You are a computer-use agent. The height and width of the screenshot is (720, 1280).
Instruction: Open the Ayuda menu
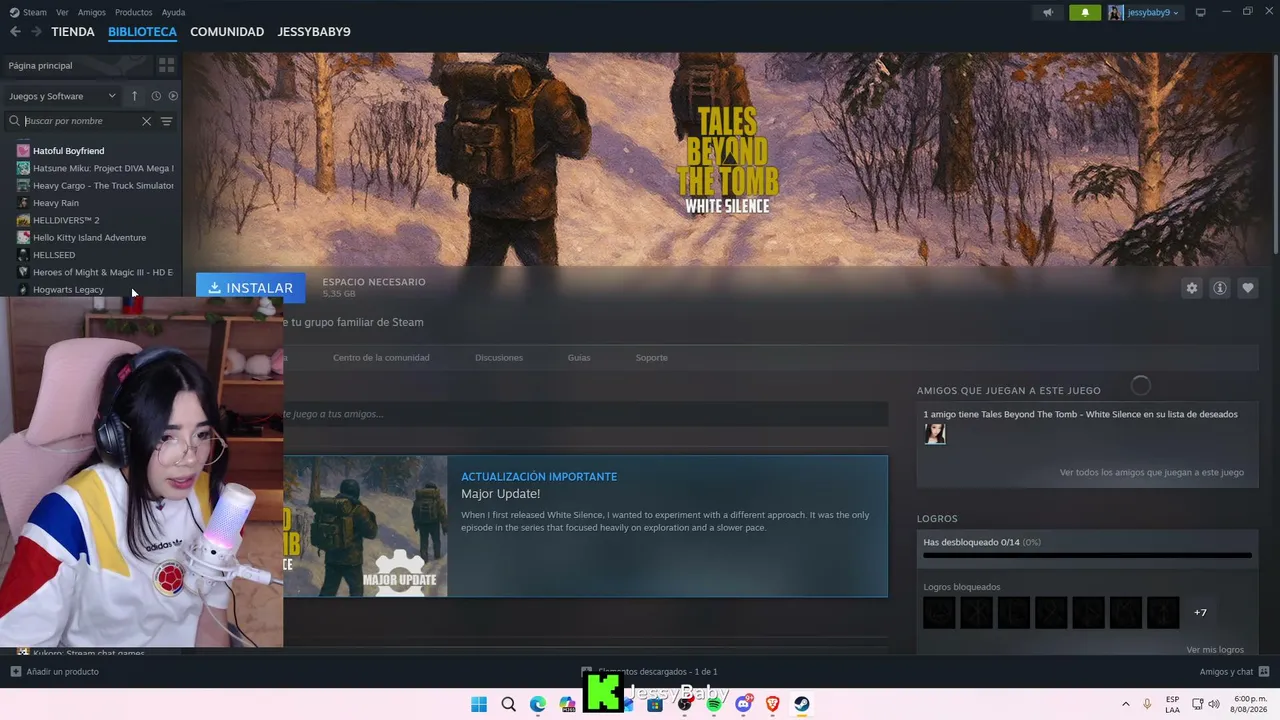174,12
